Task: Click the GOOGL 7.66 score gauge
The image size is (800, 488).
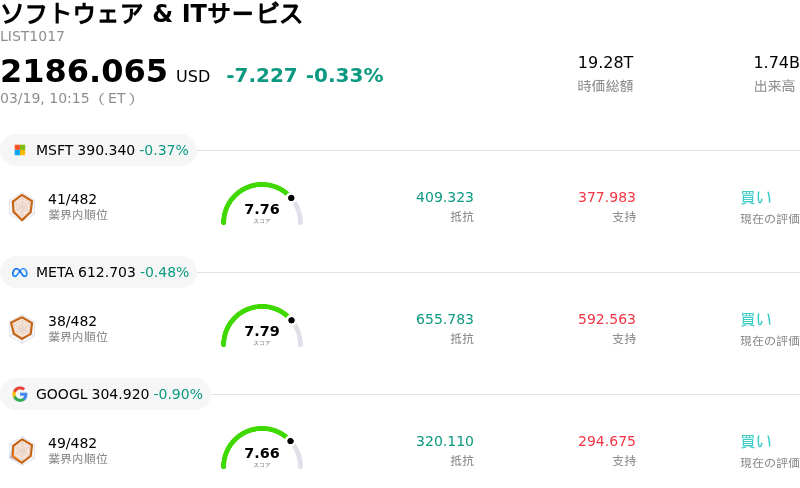Action: pos(261,450)
